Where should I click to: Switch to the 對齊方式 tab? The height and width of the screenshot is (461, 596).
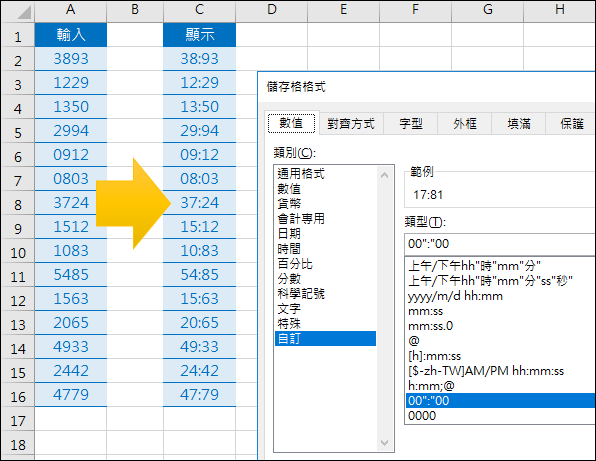351,124
